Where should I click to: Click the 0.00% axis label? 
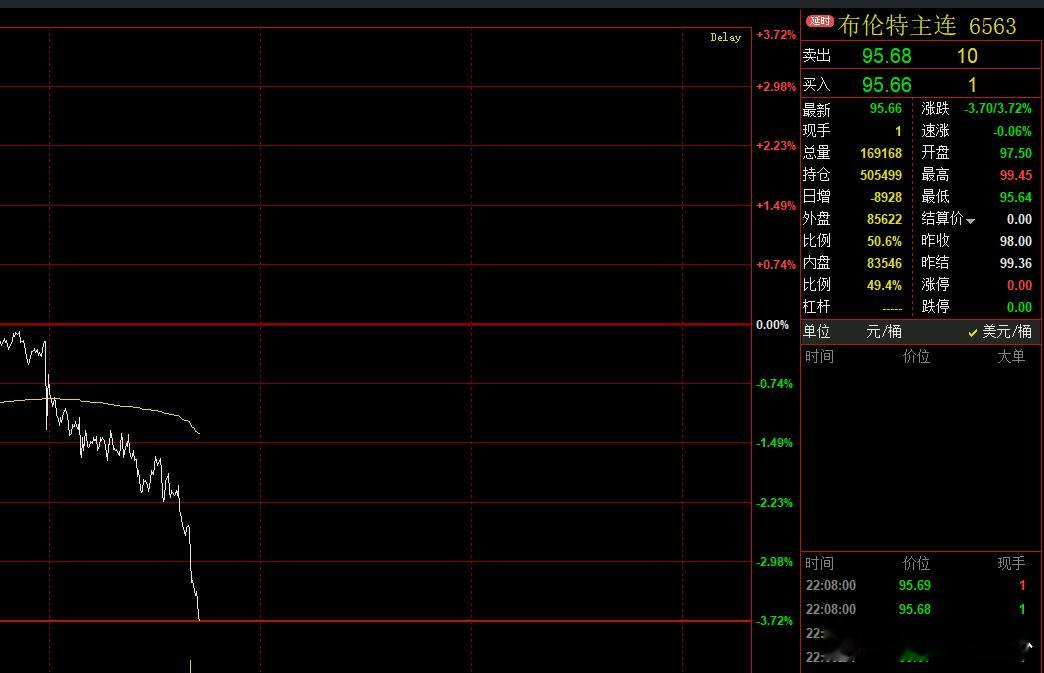click(772, 325)
